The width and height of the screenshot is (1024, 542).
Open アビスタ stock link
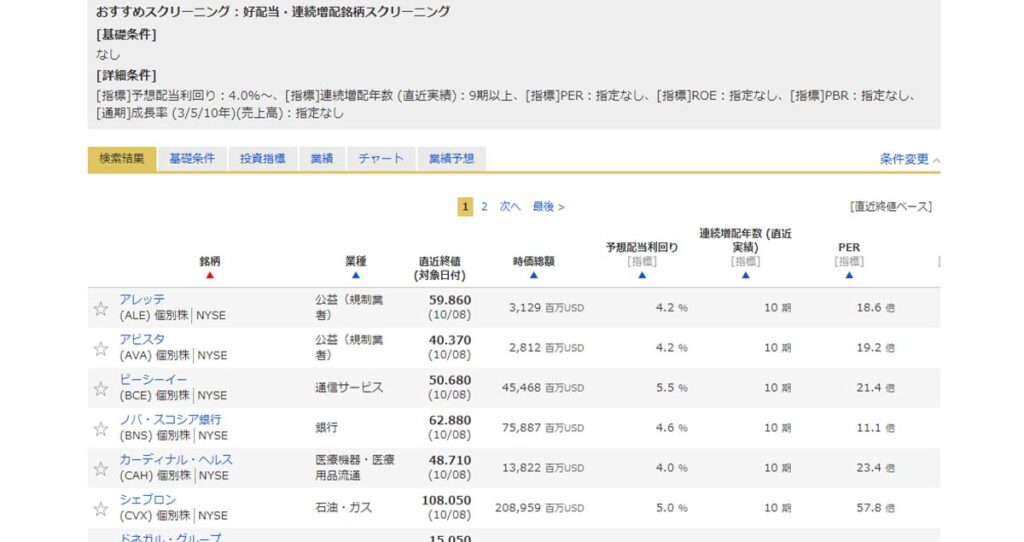[142, 340]
